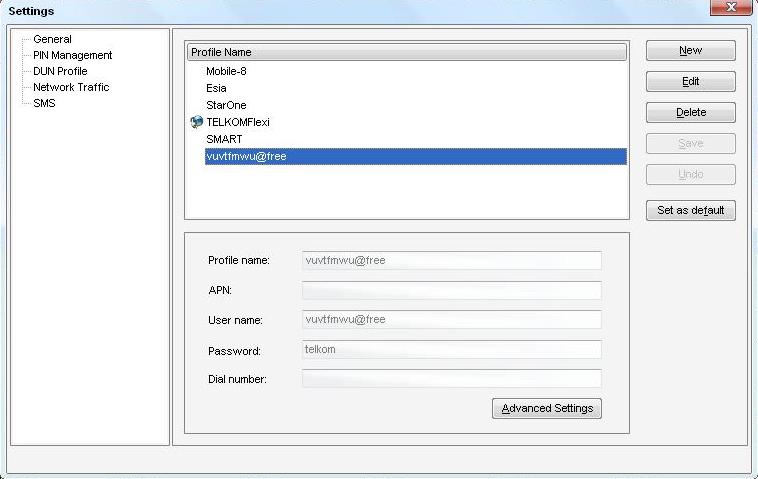Open Advanced Settings
758x479 pixels.
click(547, 408)
